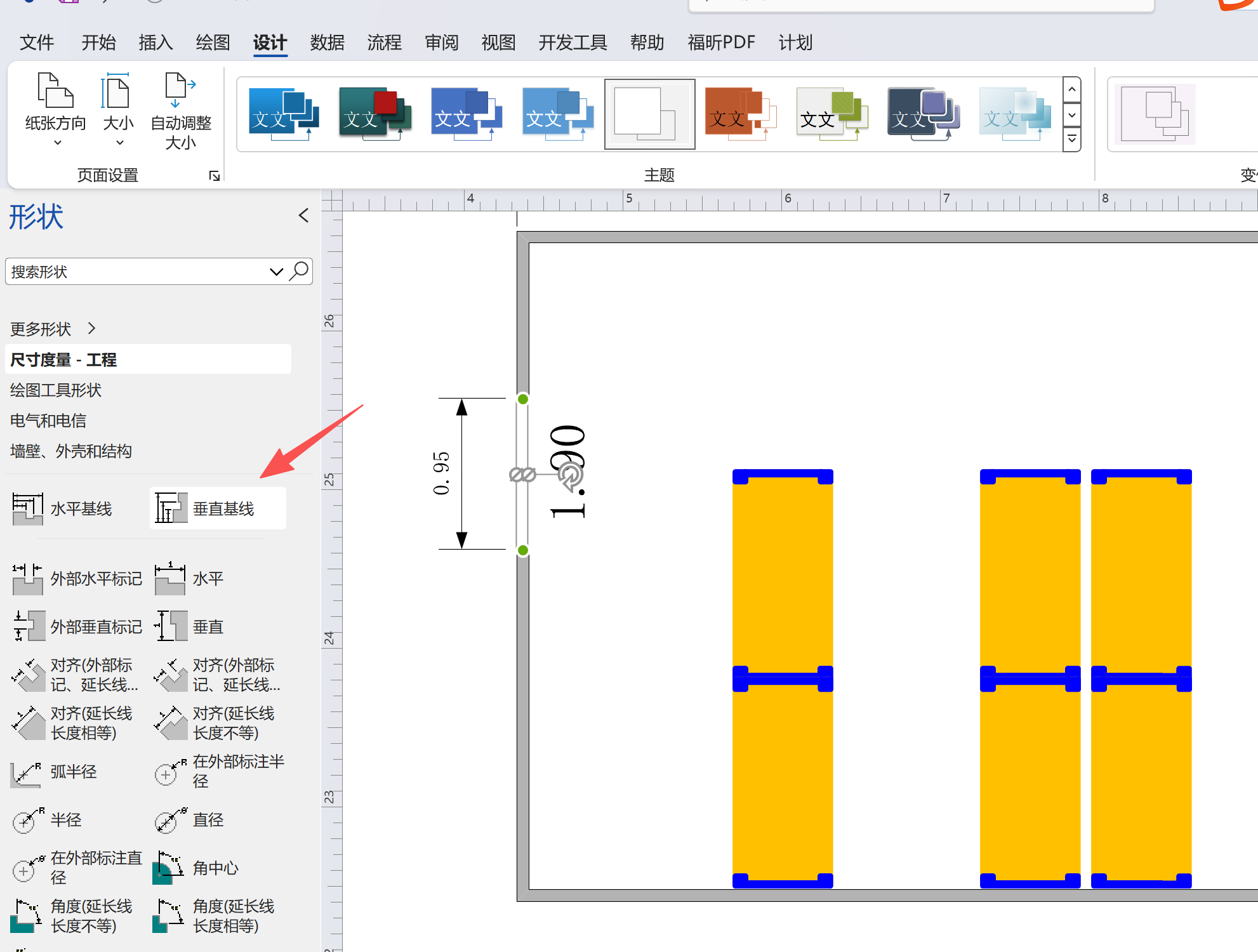Apply the dark green and red theme

click(x=374, y=114)
